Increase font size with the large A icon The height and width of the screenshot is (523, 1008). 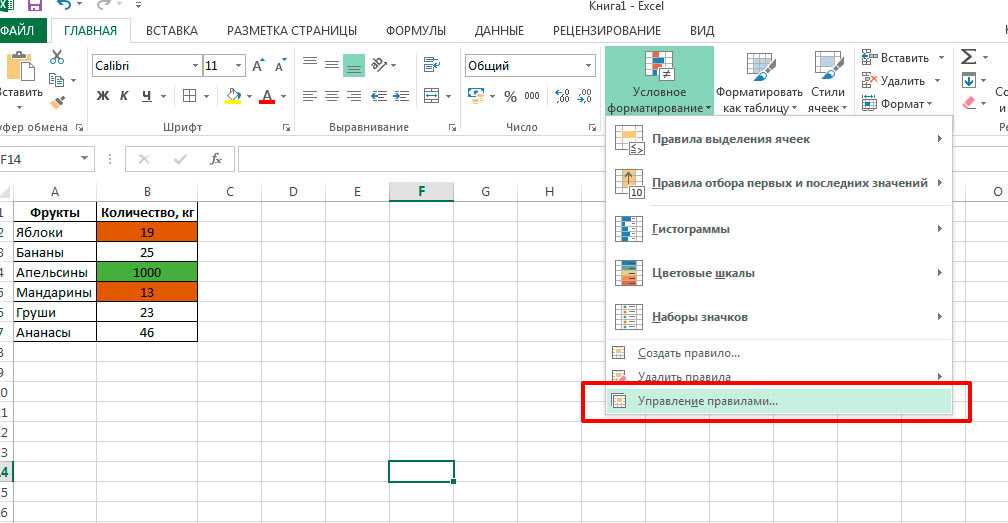coord(258,66)
